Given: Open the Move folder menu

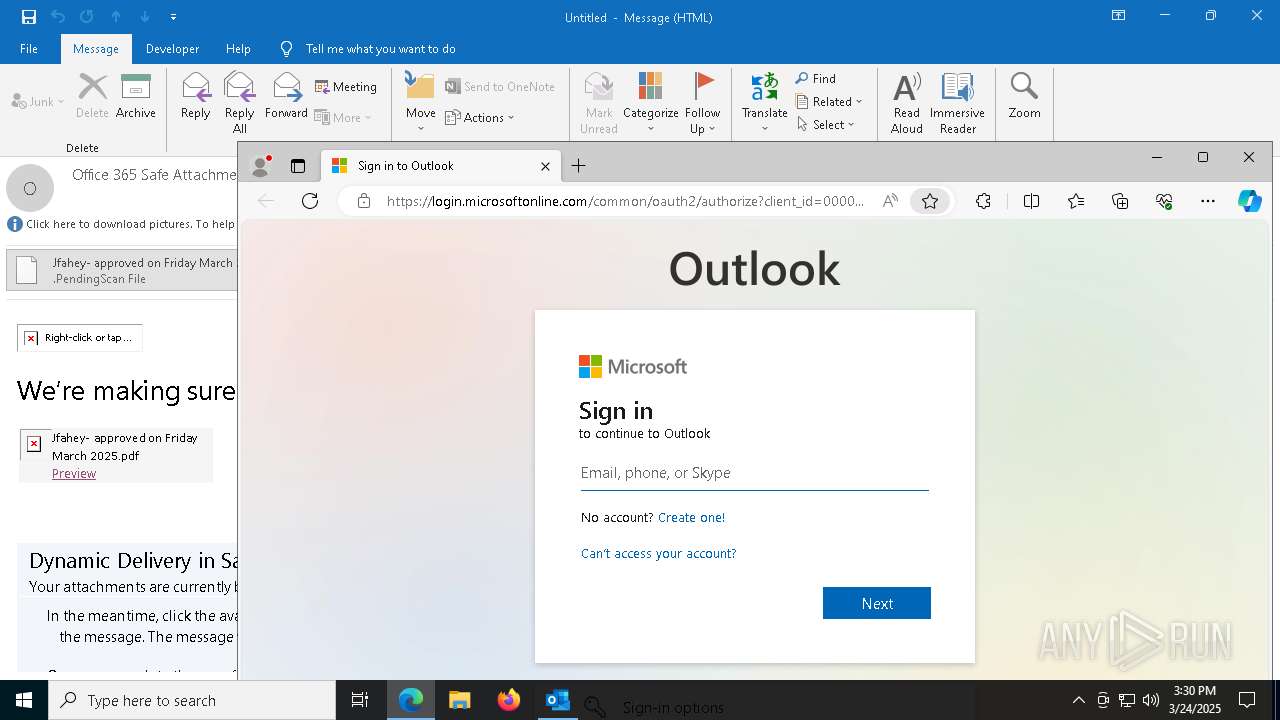Looking at the screenshot, I should coord(421,103).
